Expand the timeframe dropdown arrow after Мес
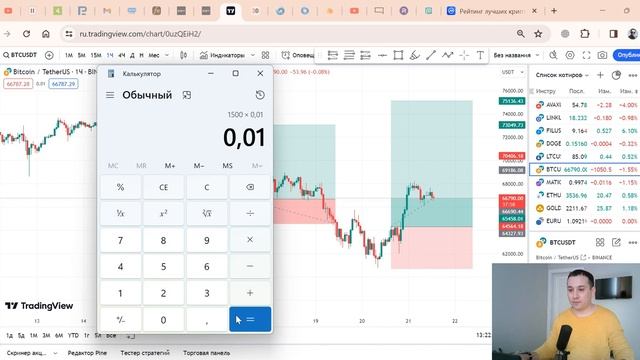Viewport: 640px width, 360px height. coord(167,55)
